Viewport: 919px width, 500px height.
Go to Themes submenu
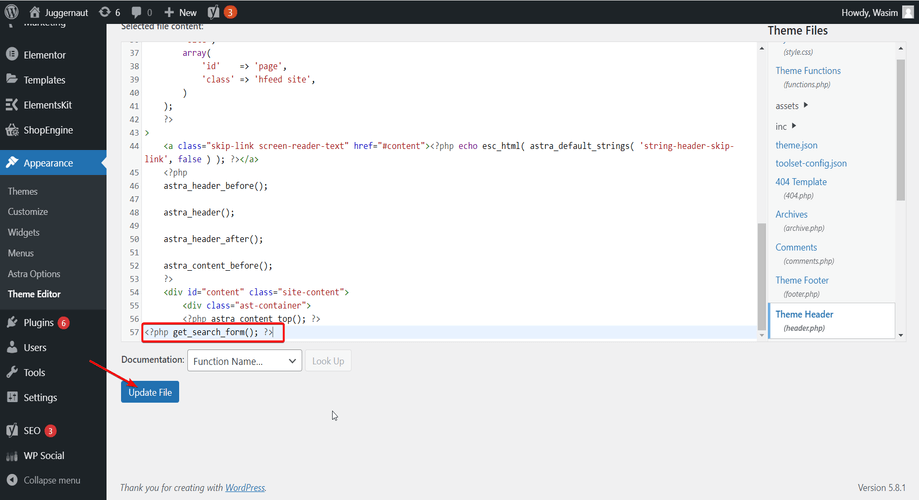click(x=22, y=191)
